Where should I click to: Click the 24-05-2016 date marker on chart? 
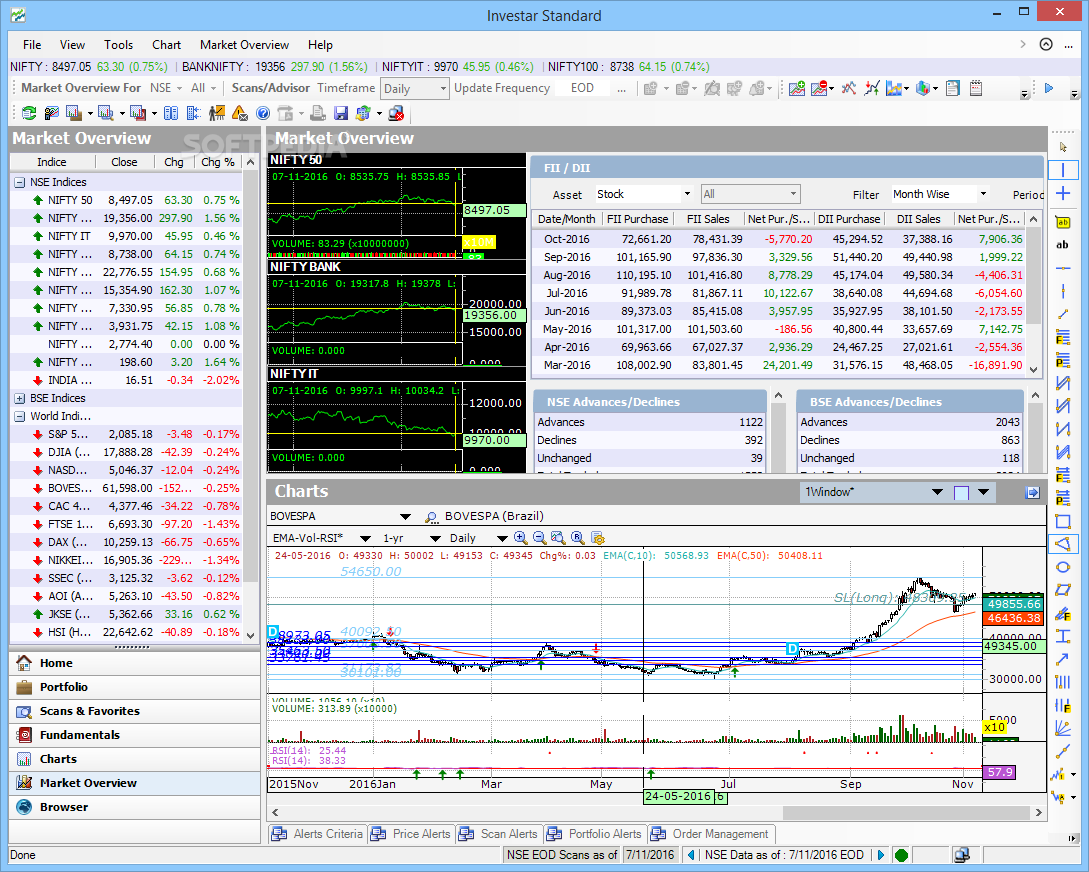[678, 797]
